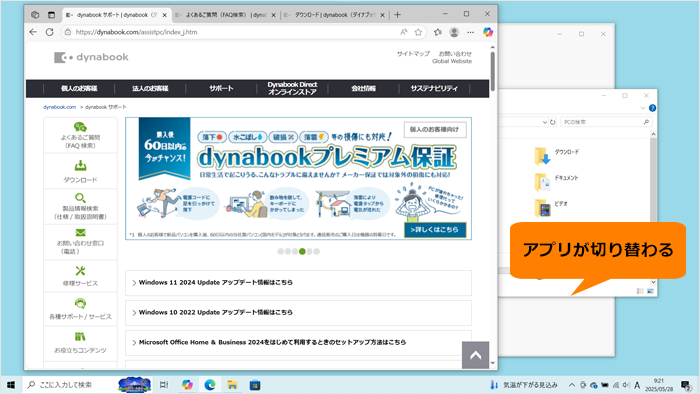The height and width of the screenshot is (394, 700).
Task: Open Dynabook Direct オンラインストア menu
Action: click(292, 88)
